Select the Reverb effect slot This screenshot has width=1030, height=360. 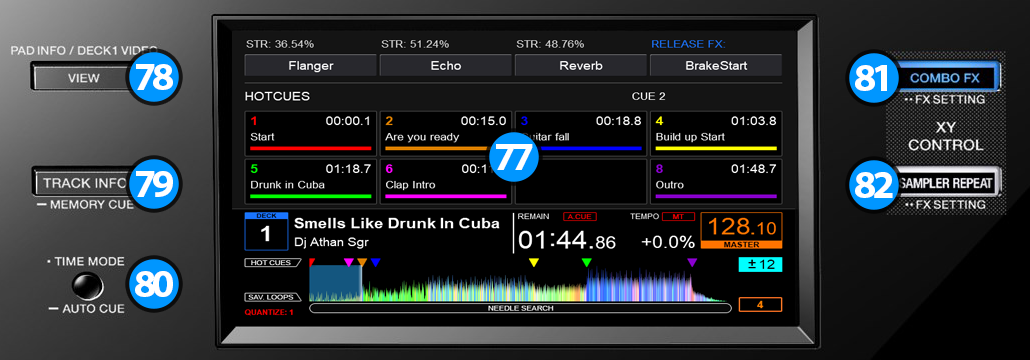click(581, 65)
